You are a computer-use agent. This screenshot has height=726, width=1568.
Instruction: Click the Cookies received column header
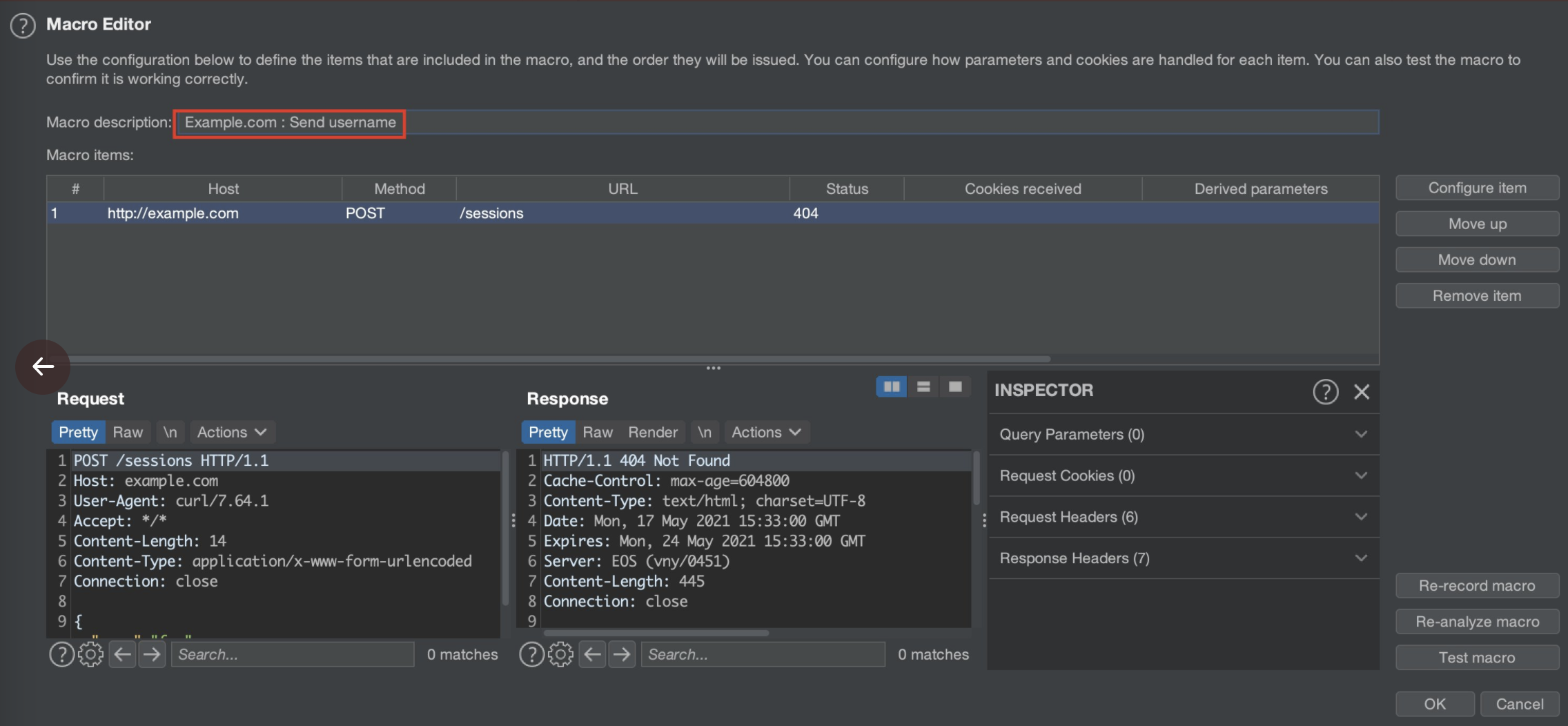[1023, 188]
